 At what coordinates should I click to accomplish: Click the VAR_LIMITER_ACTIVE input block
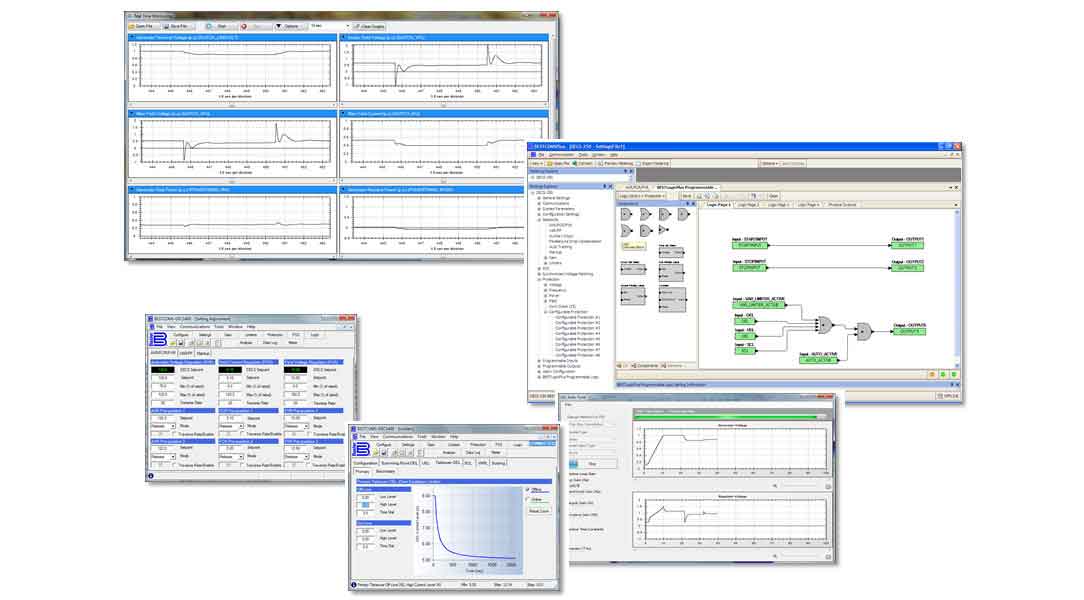click(x=758, y=305)
